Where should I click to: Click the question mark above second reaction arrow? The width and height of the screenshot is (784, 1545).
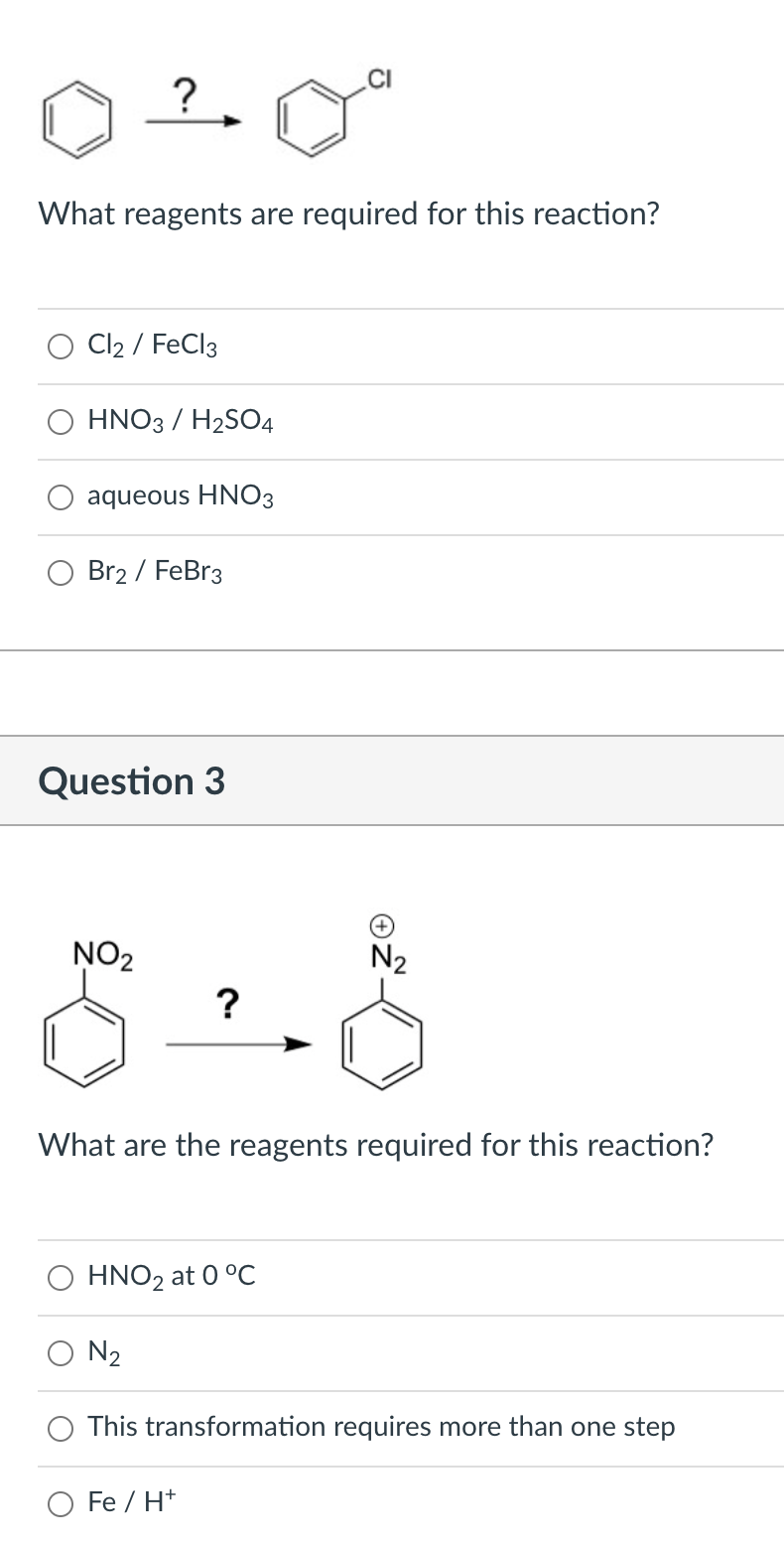[227, 1005]
